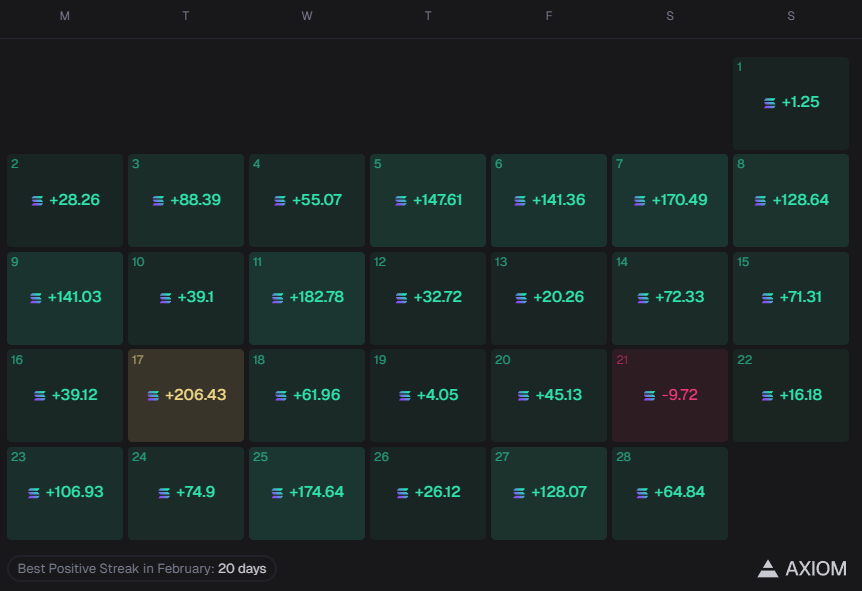Open the red February 21 loss cell

click(x=670, y=395)
